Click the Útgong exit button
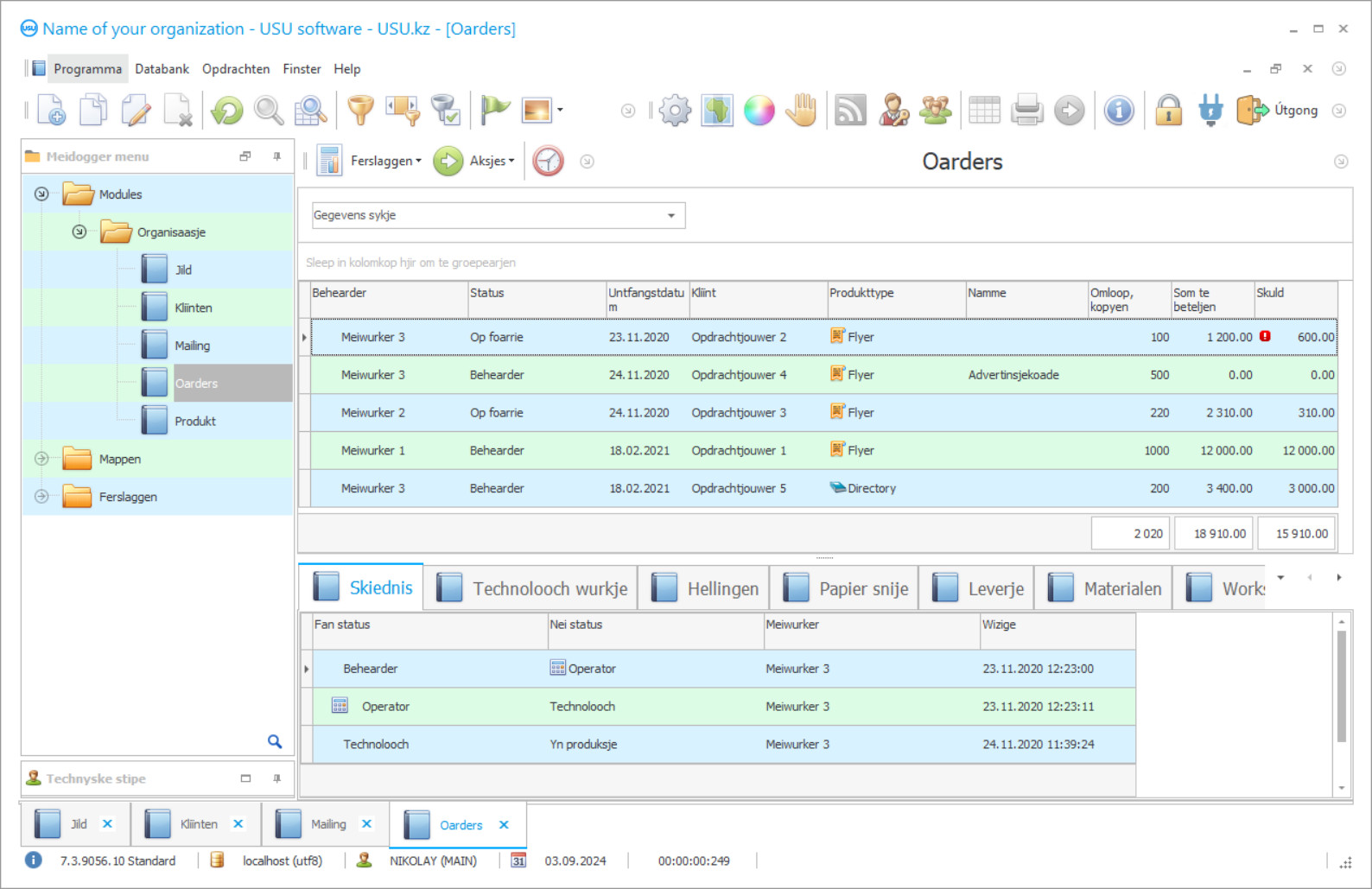Screen dimensions: 1372x889 (1278, 111)
